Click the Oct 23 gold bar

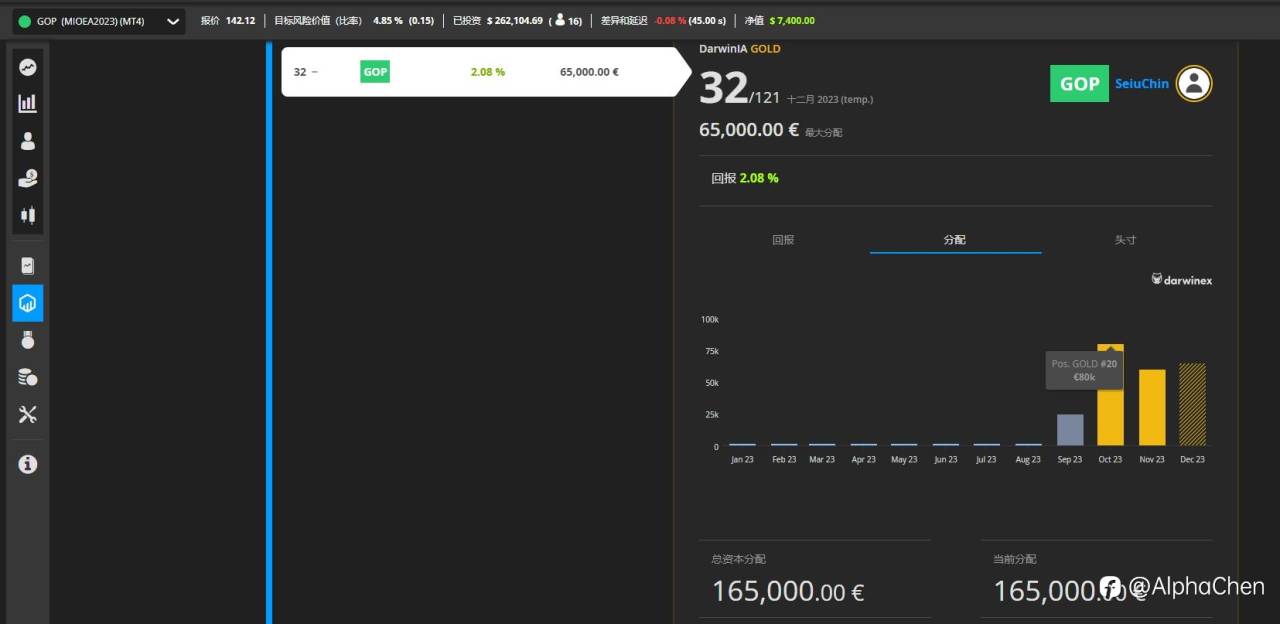[1111, 395]
